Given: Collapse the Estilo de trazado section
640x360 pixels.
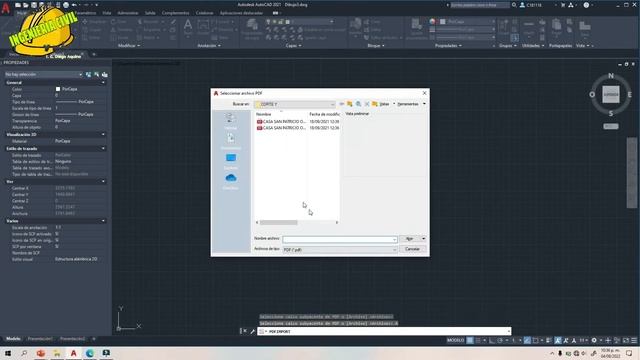Looking at the screenshot, I should (103, 149).
